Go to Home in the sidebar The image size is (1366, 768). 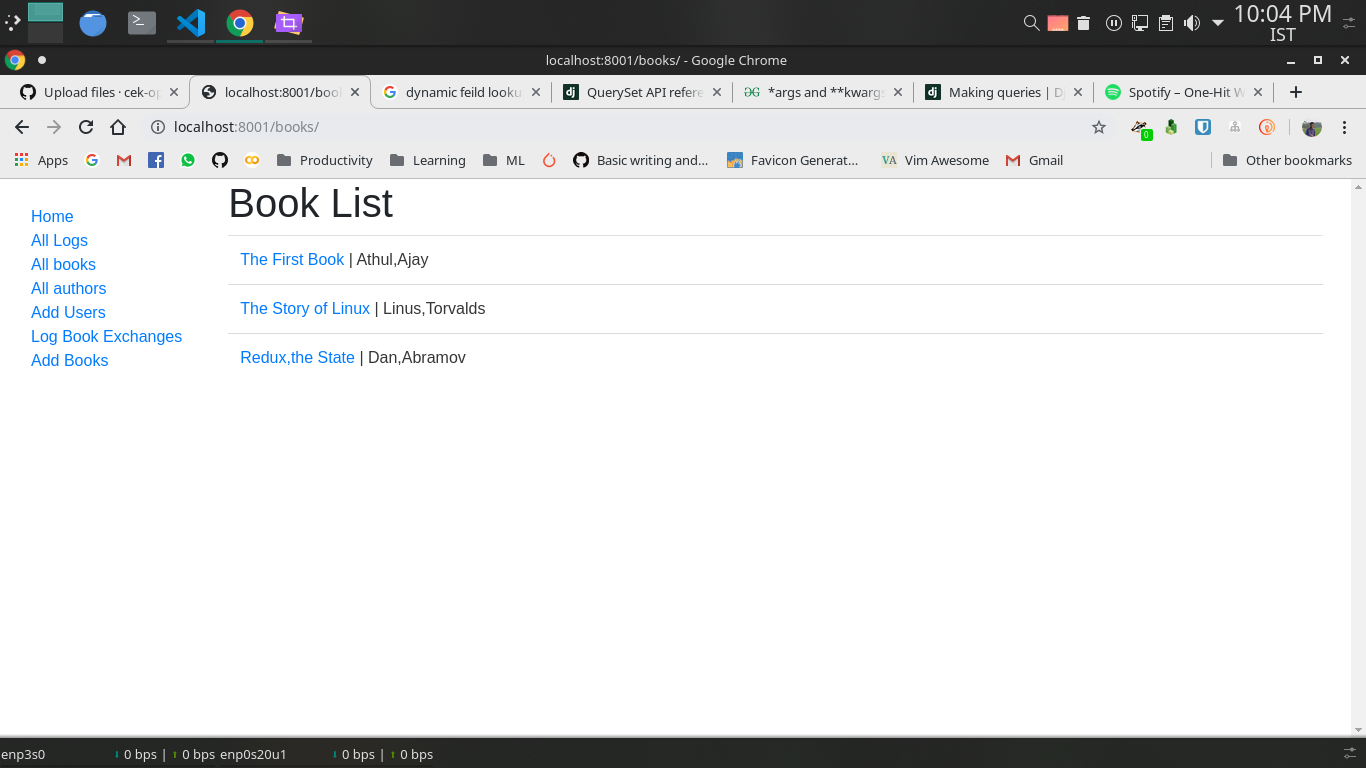(x=52, y=216)
